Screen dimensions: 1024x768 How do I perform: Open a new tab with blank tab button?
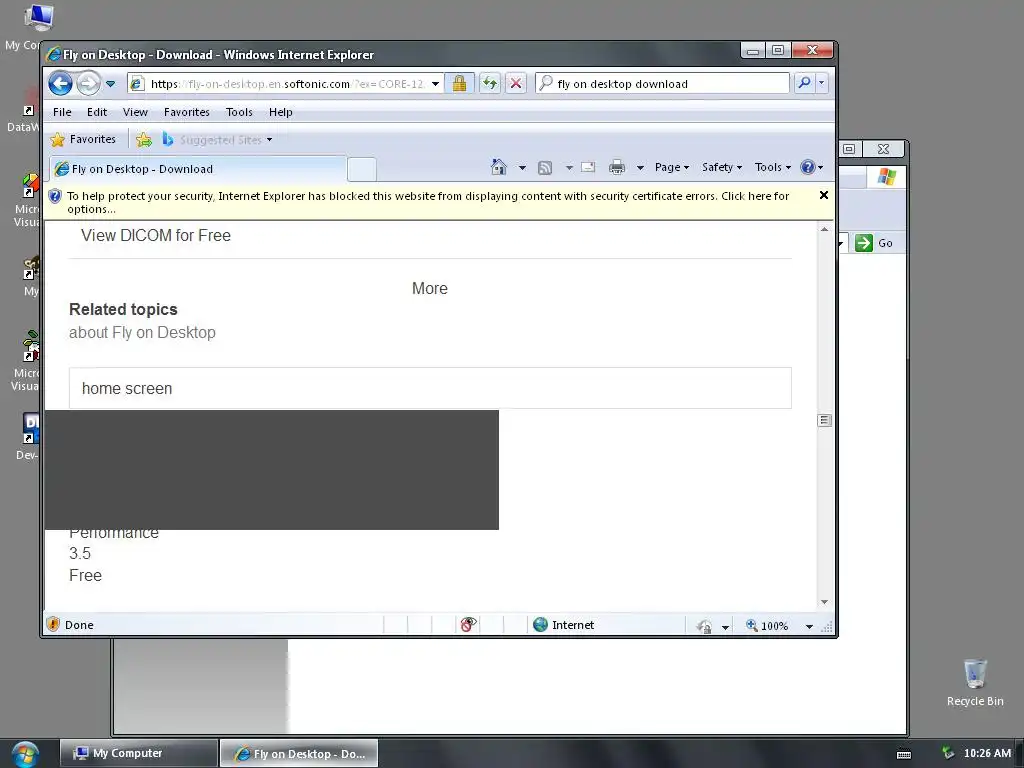click(362, 169)
